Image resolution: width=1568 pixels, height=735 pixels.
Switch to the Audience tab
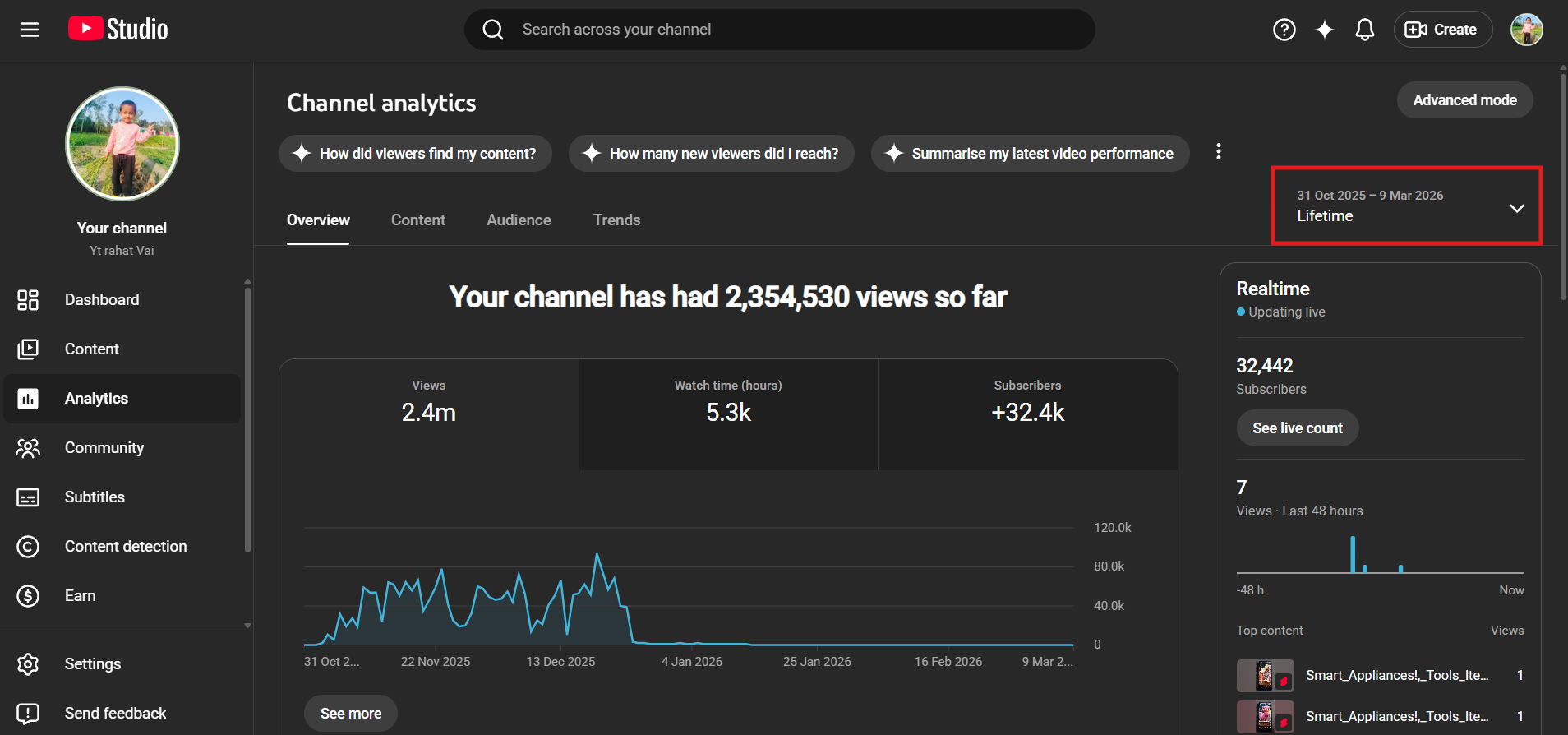tap(519, 220)
